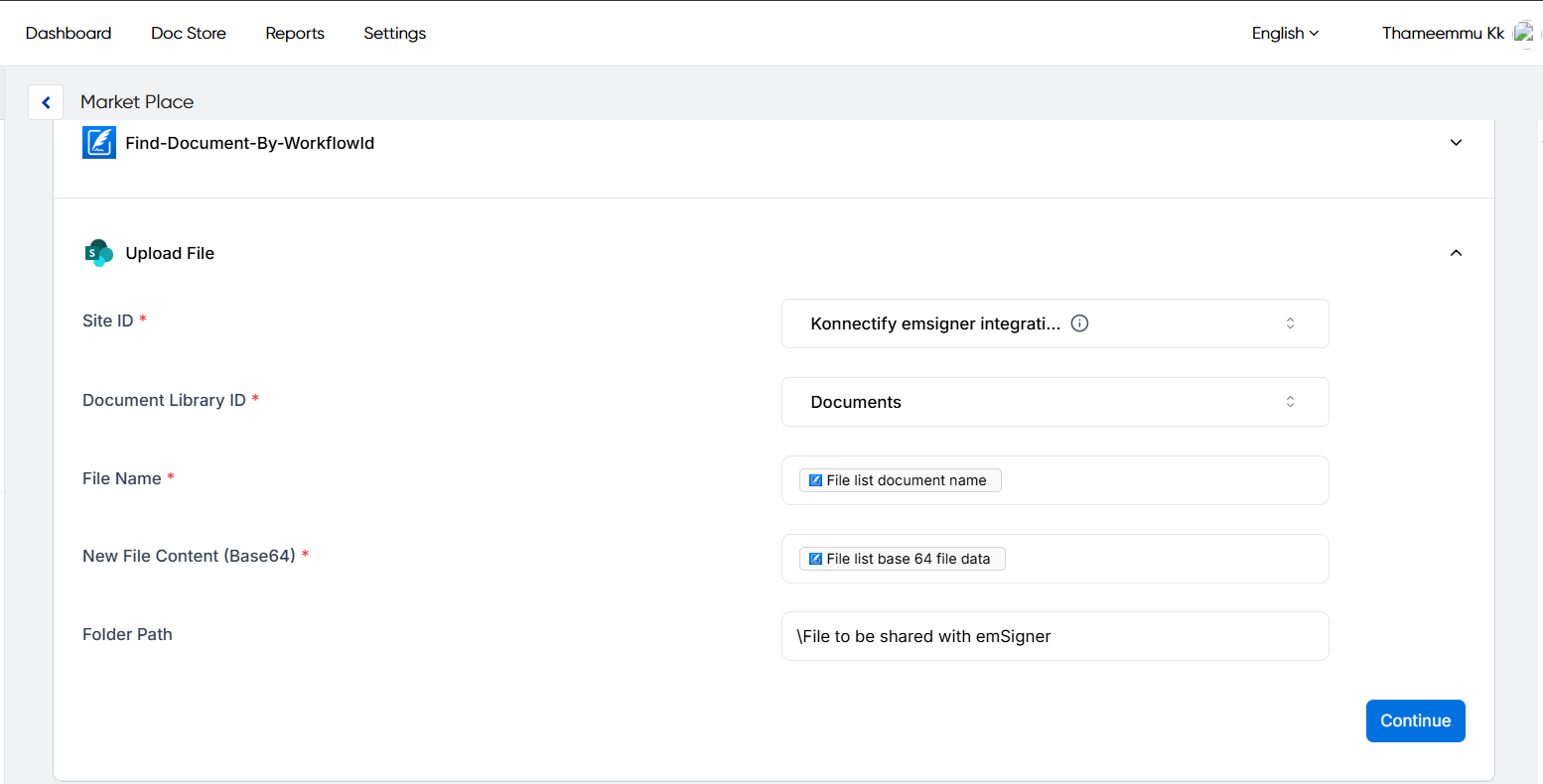Image resolution: width=1543 pixels, height=784 pixels.
Task: Open the Settings menu item
Action: tap(394, 34)
